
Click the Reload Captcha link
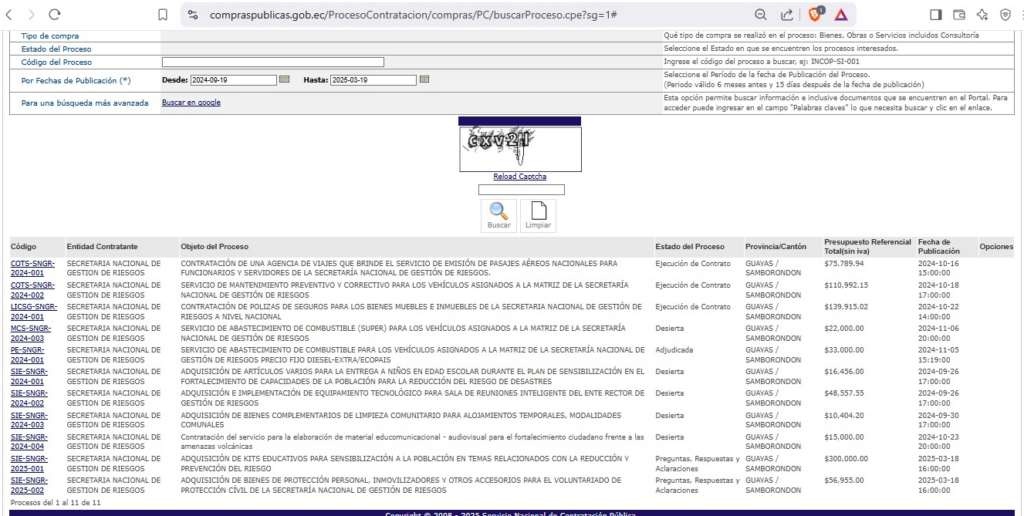click(520, 177)
